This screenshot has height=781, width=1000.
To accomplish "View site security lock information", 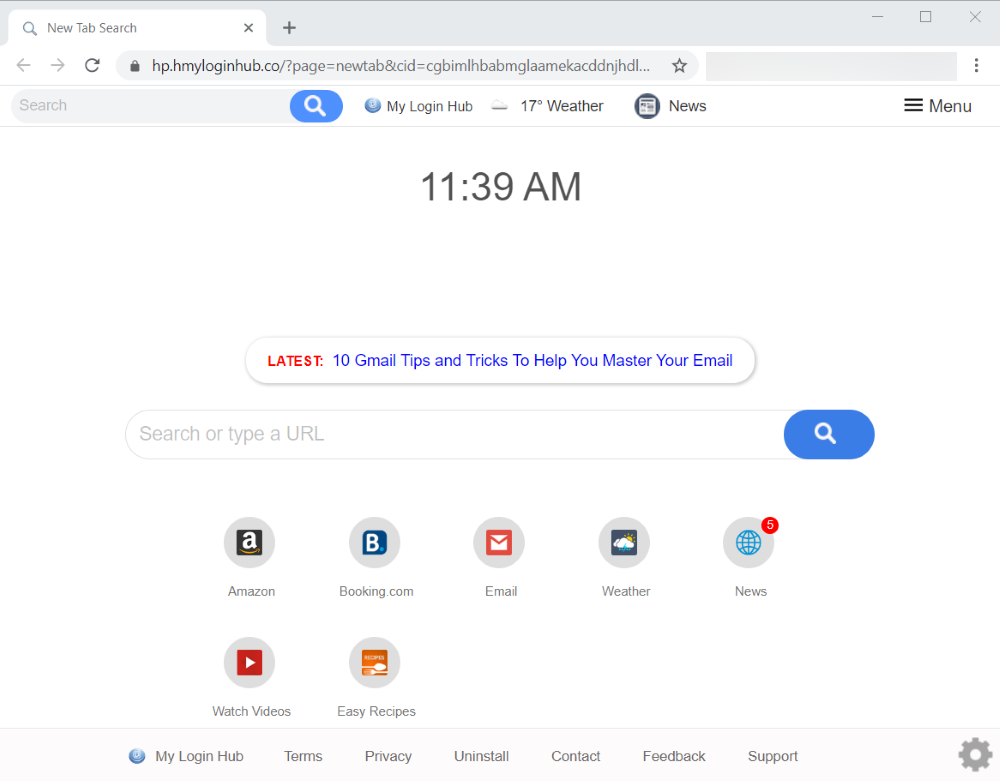I will coord(135,66).
